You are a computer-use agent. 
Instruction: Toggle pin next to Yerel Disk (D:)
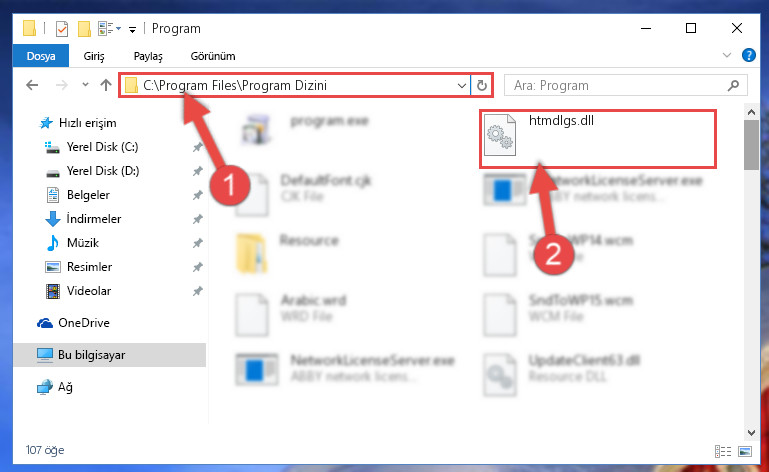198,171
